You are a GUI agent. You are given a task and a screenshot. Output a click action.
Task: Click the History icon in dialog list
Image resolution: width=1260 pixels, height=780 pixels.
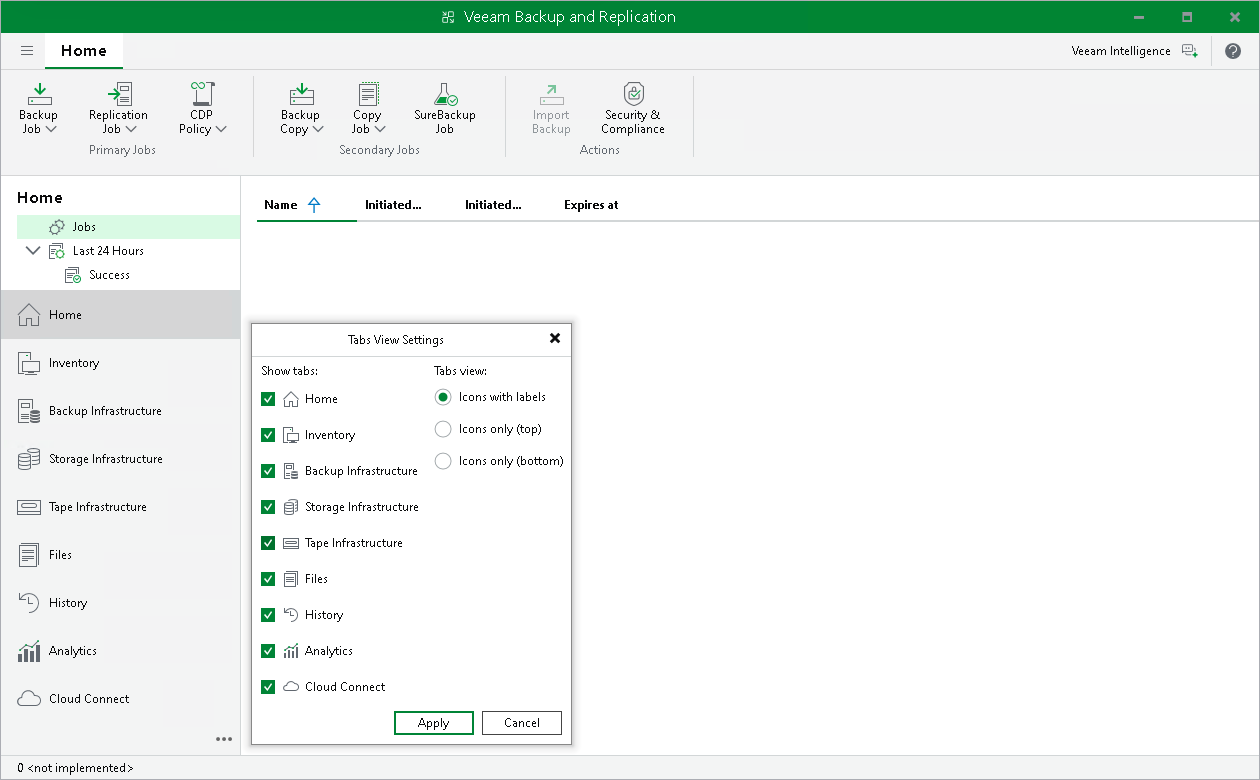tap(291, 615)
